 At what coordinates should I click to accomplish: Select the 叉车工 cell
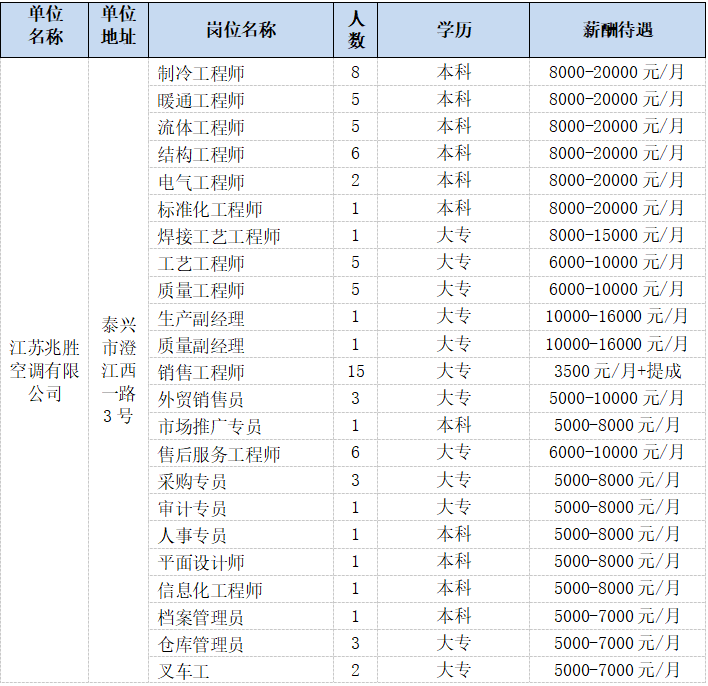(x=241, y=670)
